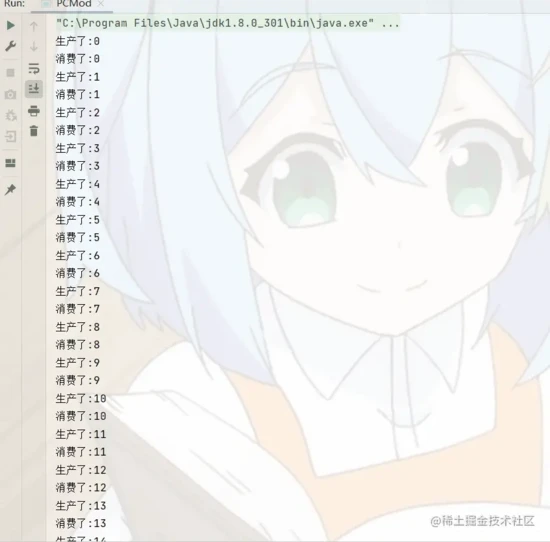This screenshot has height=542, width=550.
Task: Click output line 消费了:3
Action: (78, 166)
